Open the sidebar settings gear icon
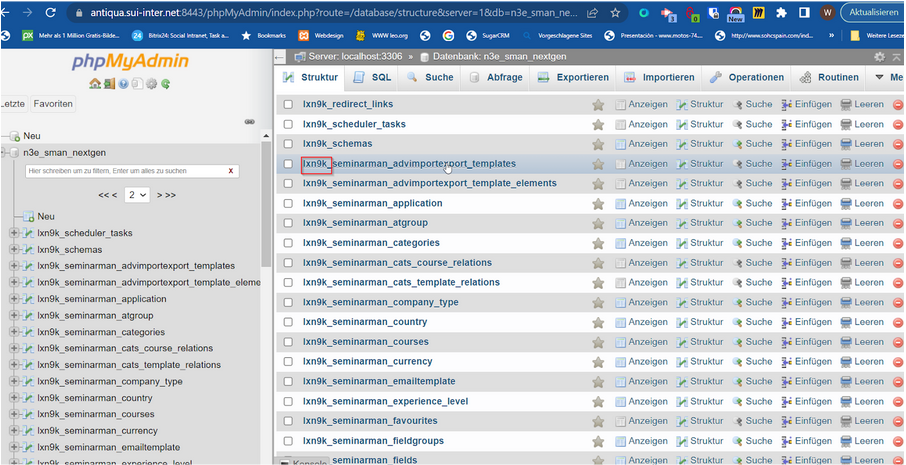This screenshot has width=906, height=465. tap(151, 84)
